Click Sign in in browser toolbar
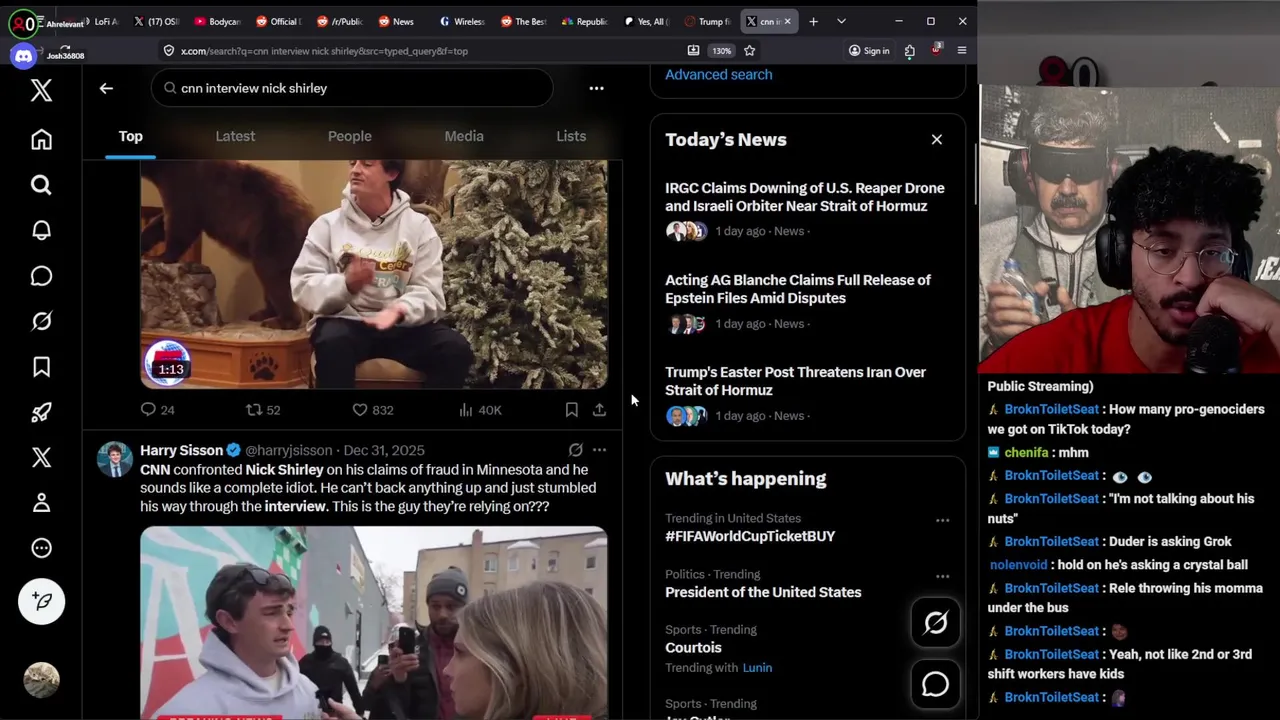The image size is (1280, 720). [x=868, y=51]
